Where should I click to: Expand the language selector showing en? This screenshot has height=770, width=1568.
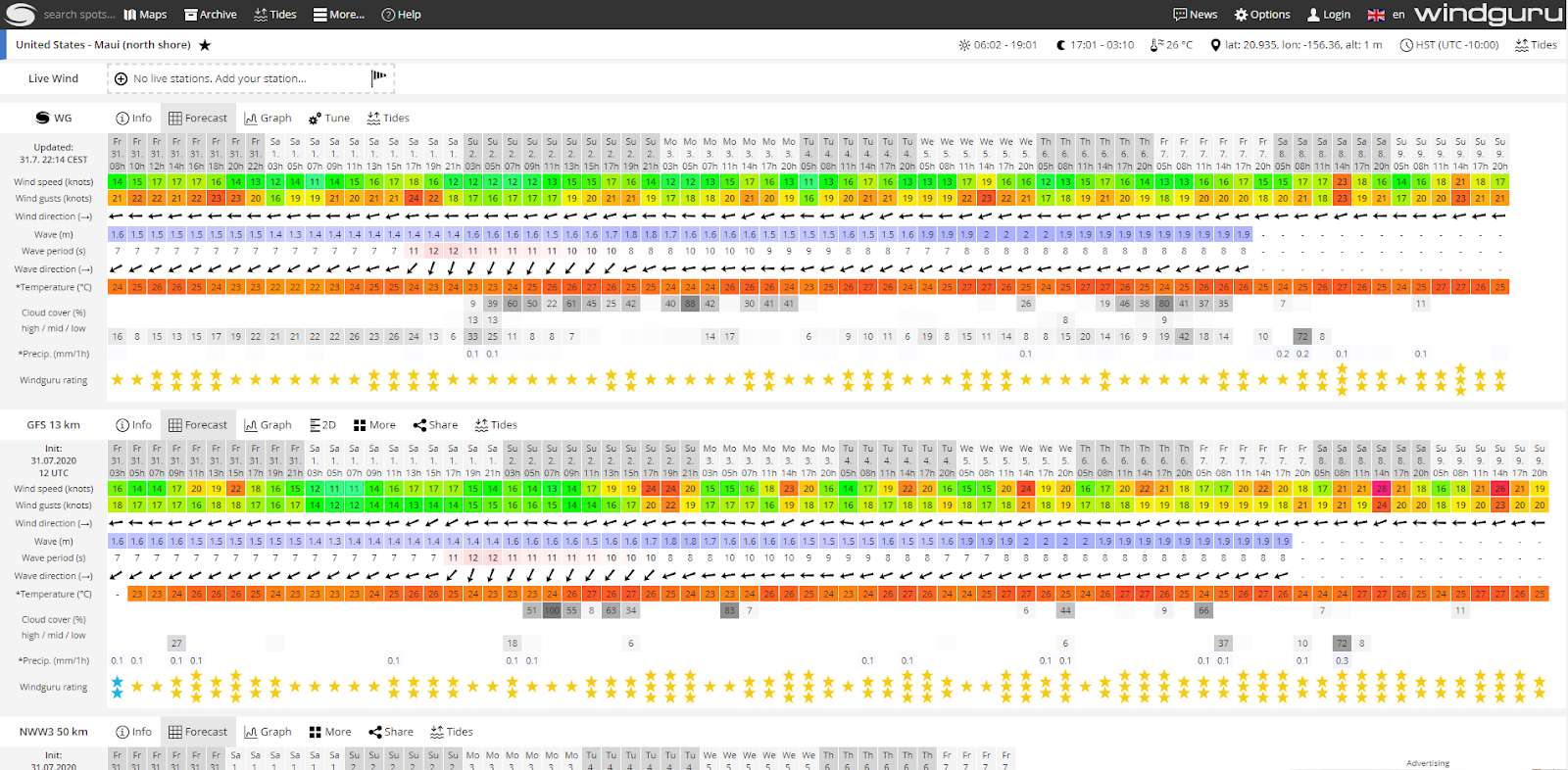point(1386,15)
